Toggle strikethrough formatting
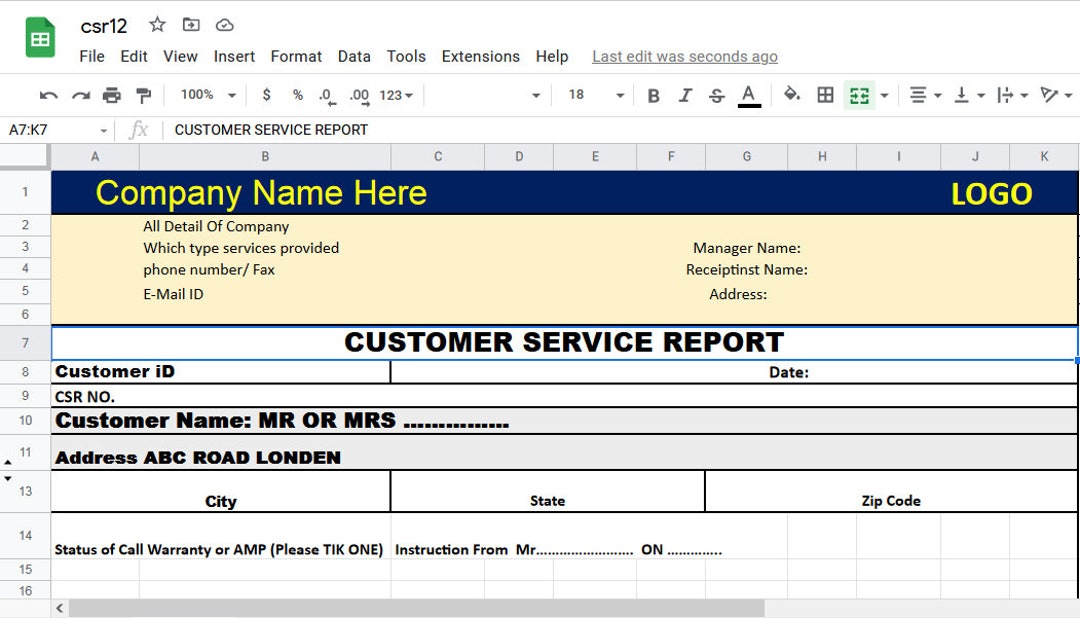The image size is (1080, 618). (716, 96)
